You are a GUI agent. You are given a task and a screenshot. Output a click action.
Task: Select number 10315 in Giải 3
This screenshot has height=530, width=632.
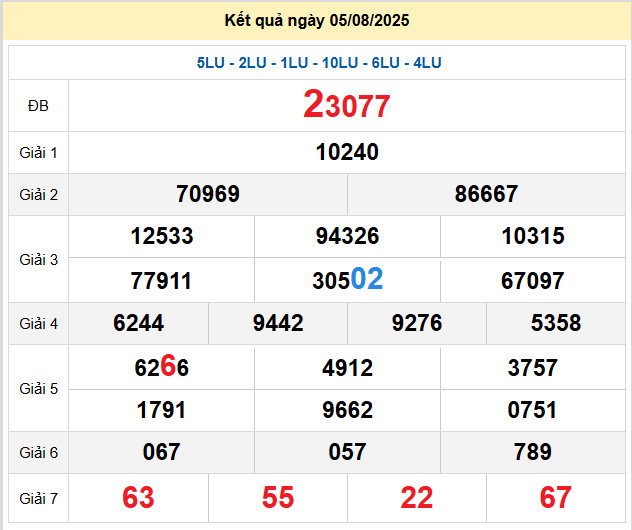click(x=533, y=236)
